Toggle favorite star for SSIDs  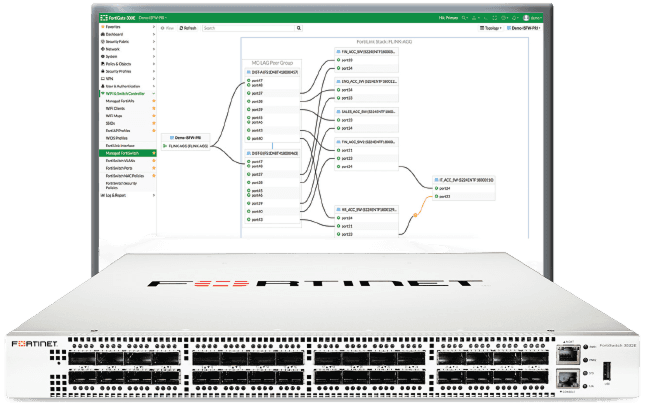coord(153,123)
